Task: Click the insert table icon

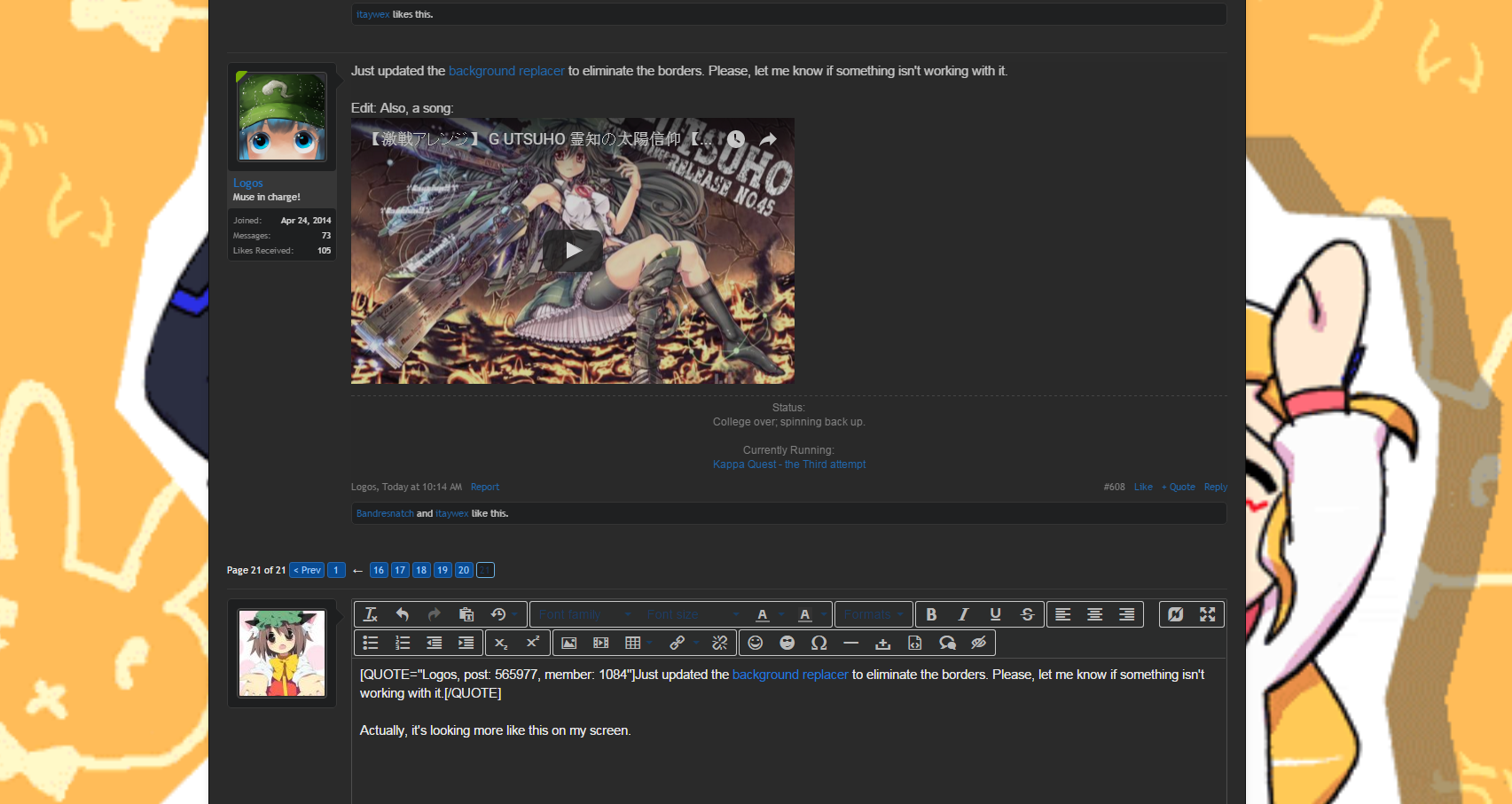Action: [632, 643]
